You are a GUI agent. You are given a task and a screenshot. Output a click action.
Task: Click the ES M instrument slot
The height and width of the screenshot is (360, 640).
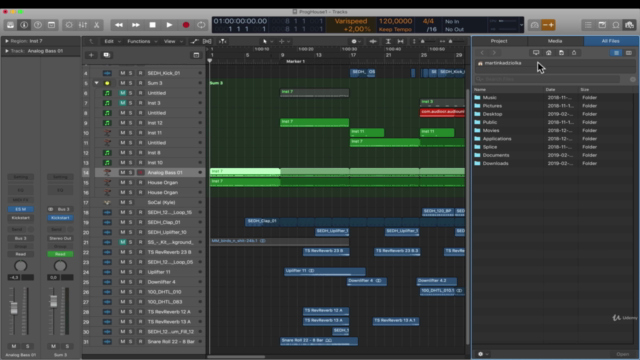point(20,209)
